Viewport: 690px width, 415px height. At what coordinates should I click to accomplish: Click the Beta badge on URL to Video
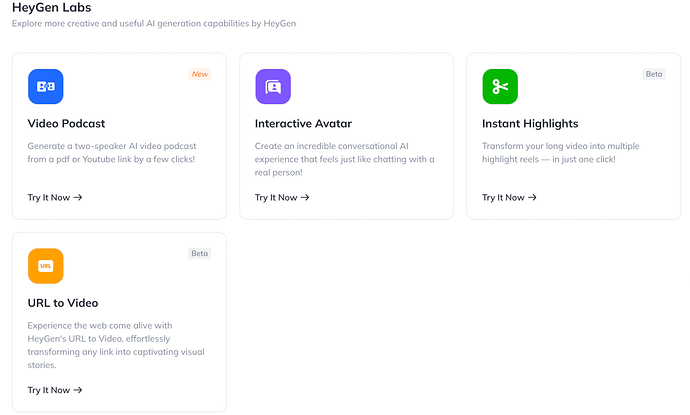coord(199,253)
